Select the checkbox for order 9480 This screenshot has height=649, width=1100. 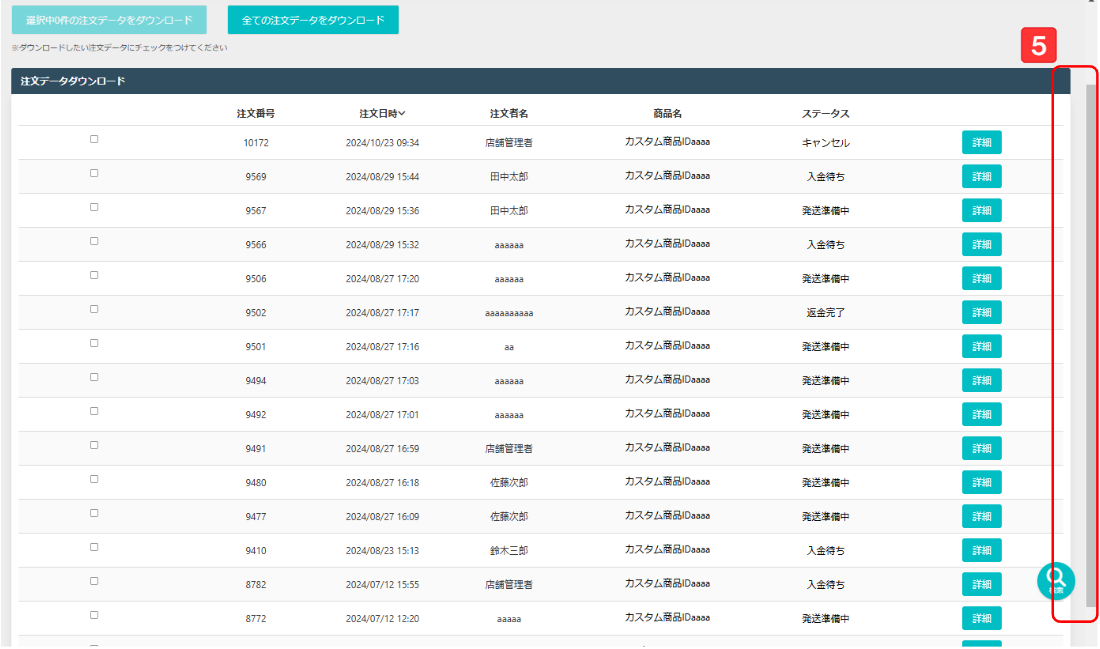[x=94, y=479]
